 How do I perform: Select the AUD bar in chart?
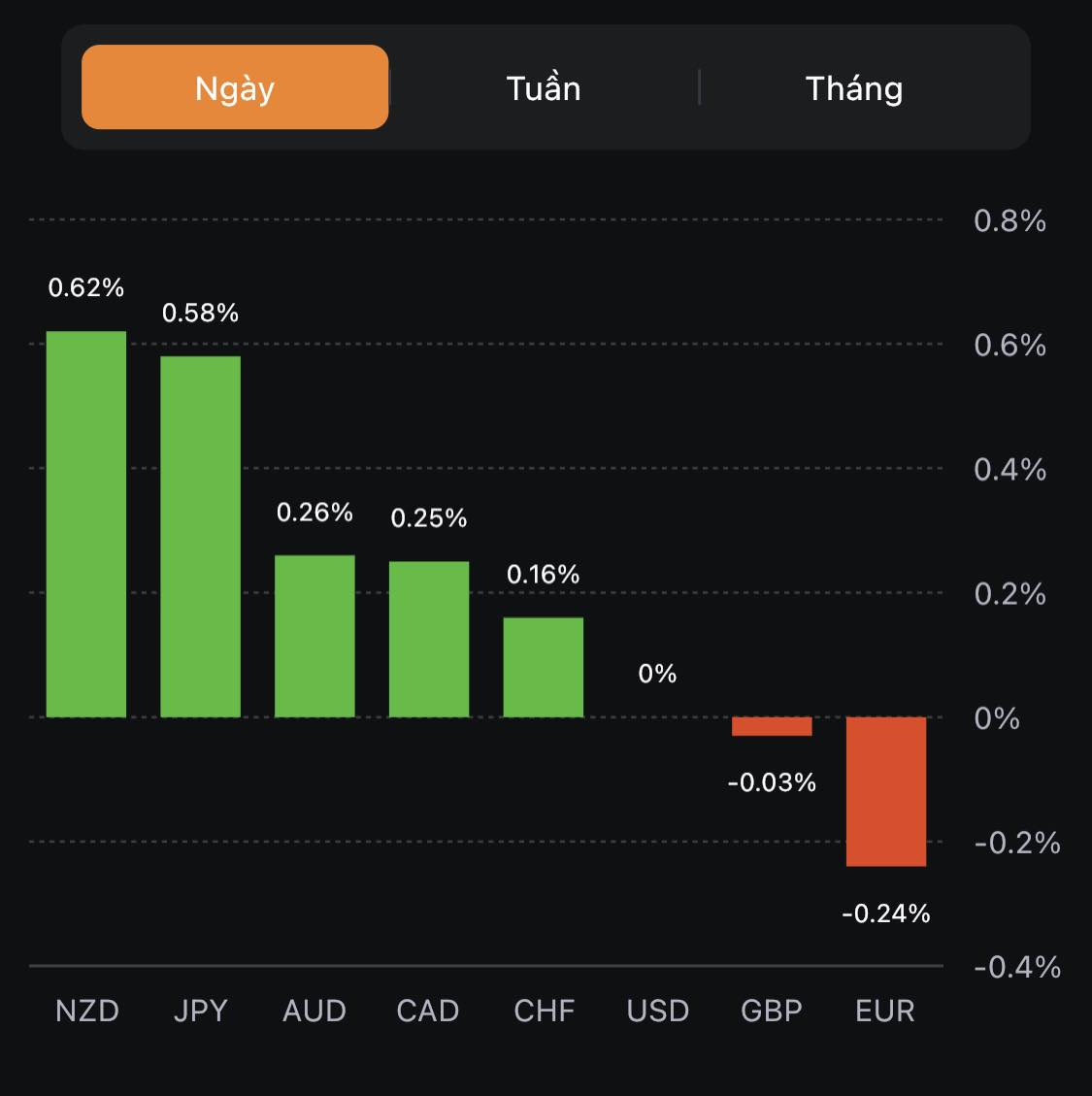[x=314, y=636]
